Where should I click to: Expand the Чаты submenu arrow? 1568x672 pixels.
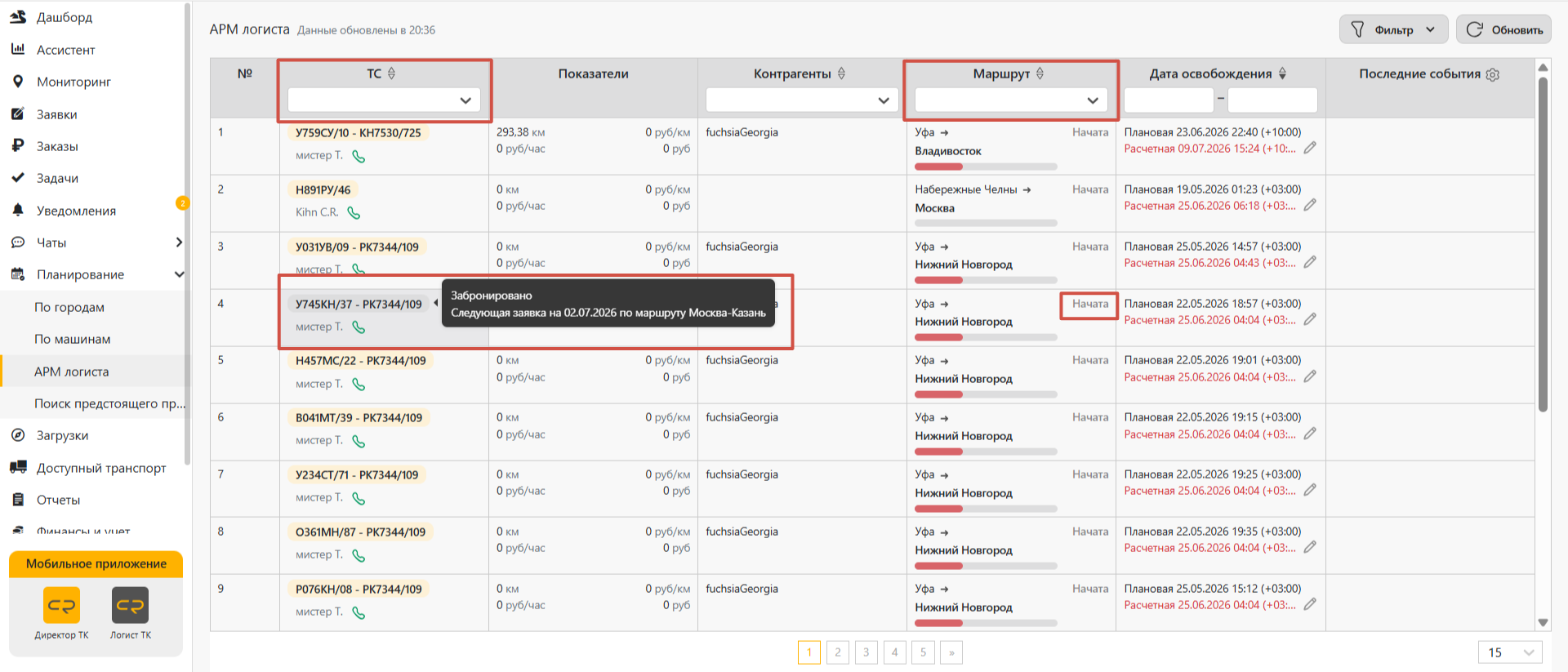click(x=179, y=243)
